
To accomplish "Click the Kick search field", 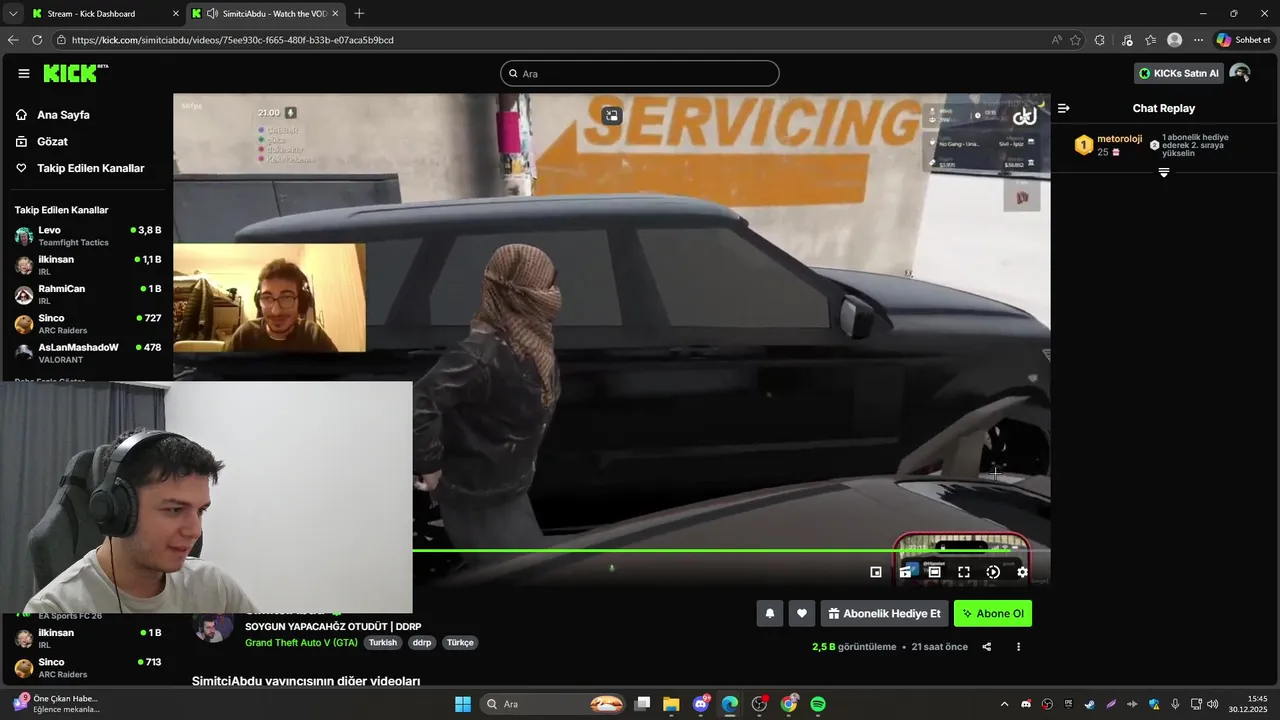I will tap(640, 73).
